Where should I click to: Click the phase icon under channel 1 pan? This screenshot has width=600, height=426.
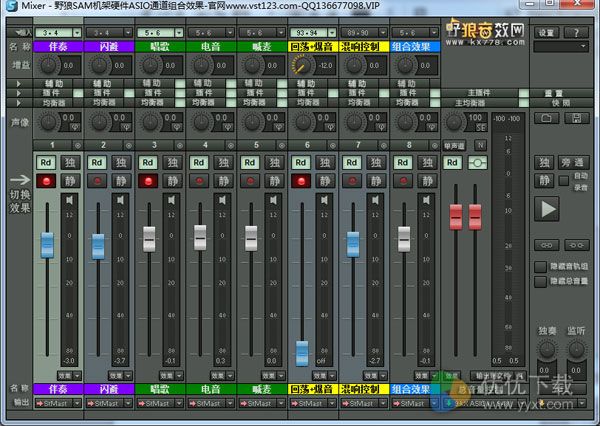tap(75, 127)
